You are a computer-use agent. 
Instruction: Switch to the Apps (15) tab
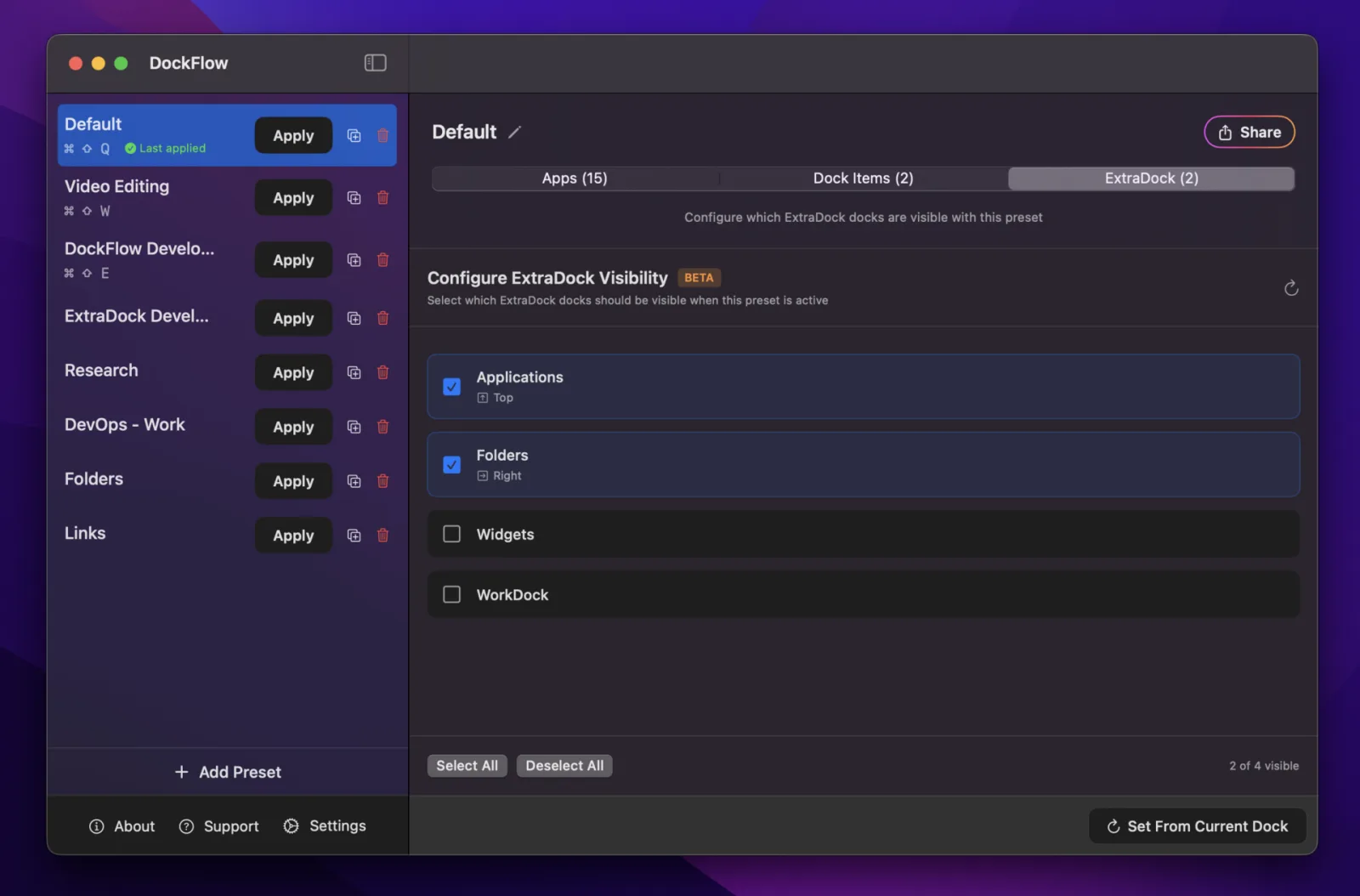click(x=575, y=179)
